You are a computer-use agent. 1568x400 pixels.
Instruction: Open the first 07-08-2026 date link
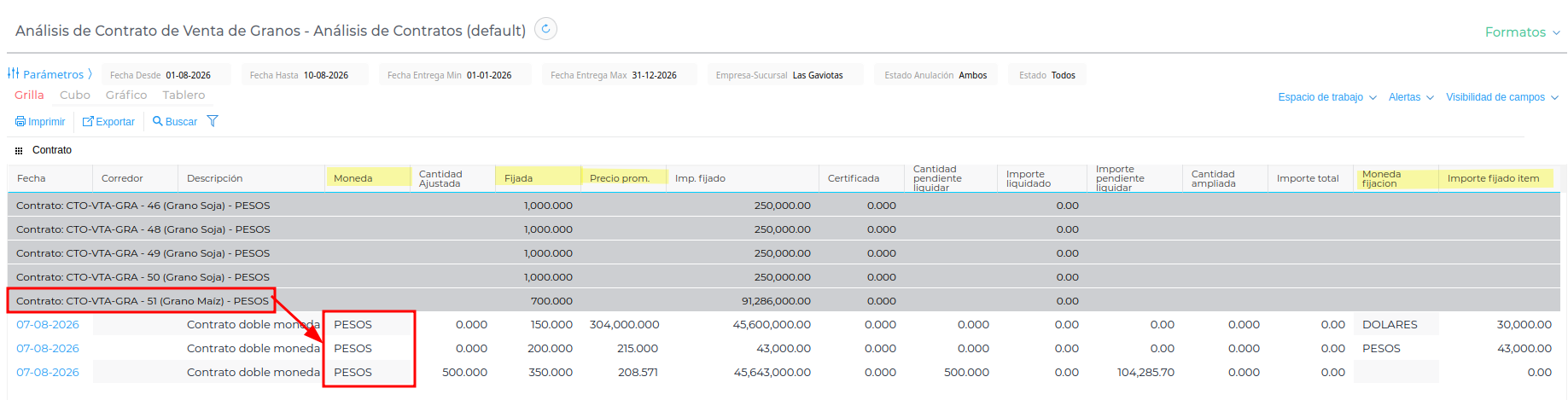point(48,325)
